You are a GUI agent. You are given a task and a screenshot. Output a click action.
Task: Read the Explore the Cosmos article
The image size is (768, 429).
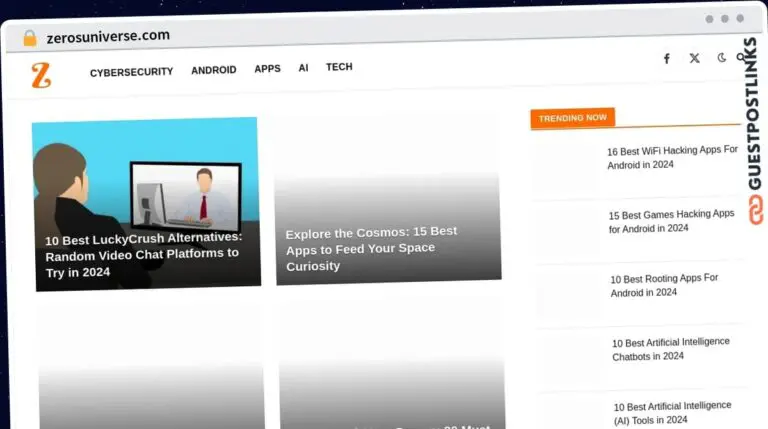[x=372, y=248]
